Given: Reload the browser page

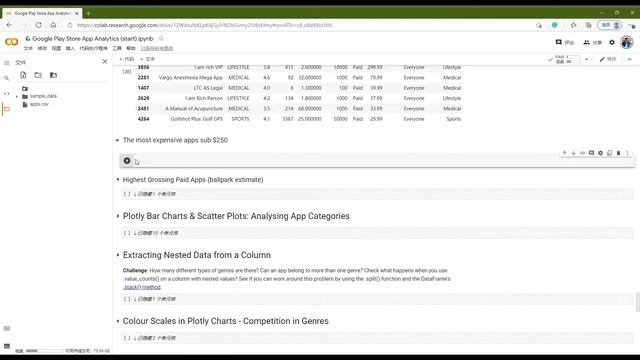Looking at the screenshot, I should pos(38,25).
